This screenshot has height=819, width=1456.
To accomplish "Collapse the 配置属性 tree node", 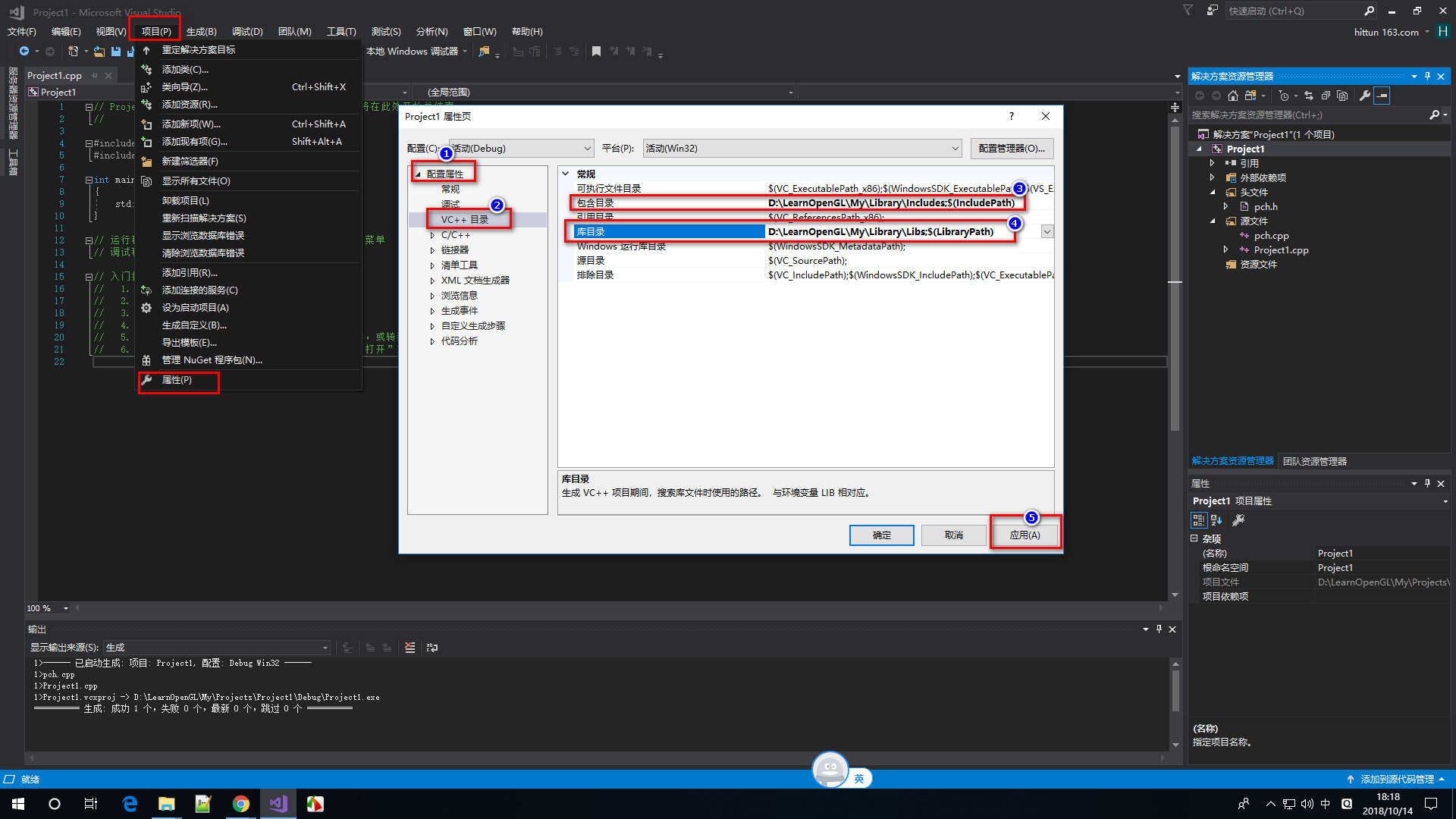I will coord(418,174).
